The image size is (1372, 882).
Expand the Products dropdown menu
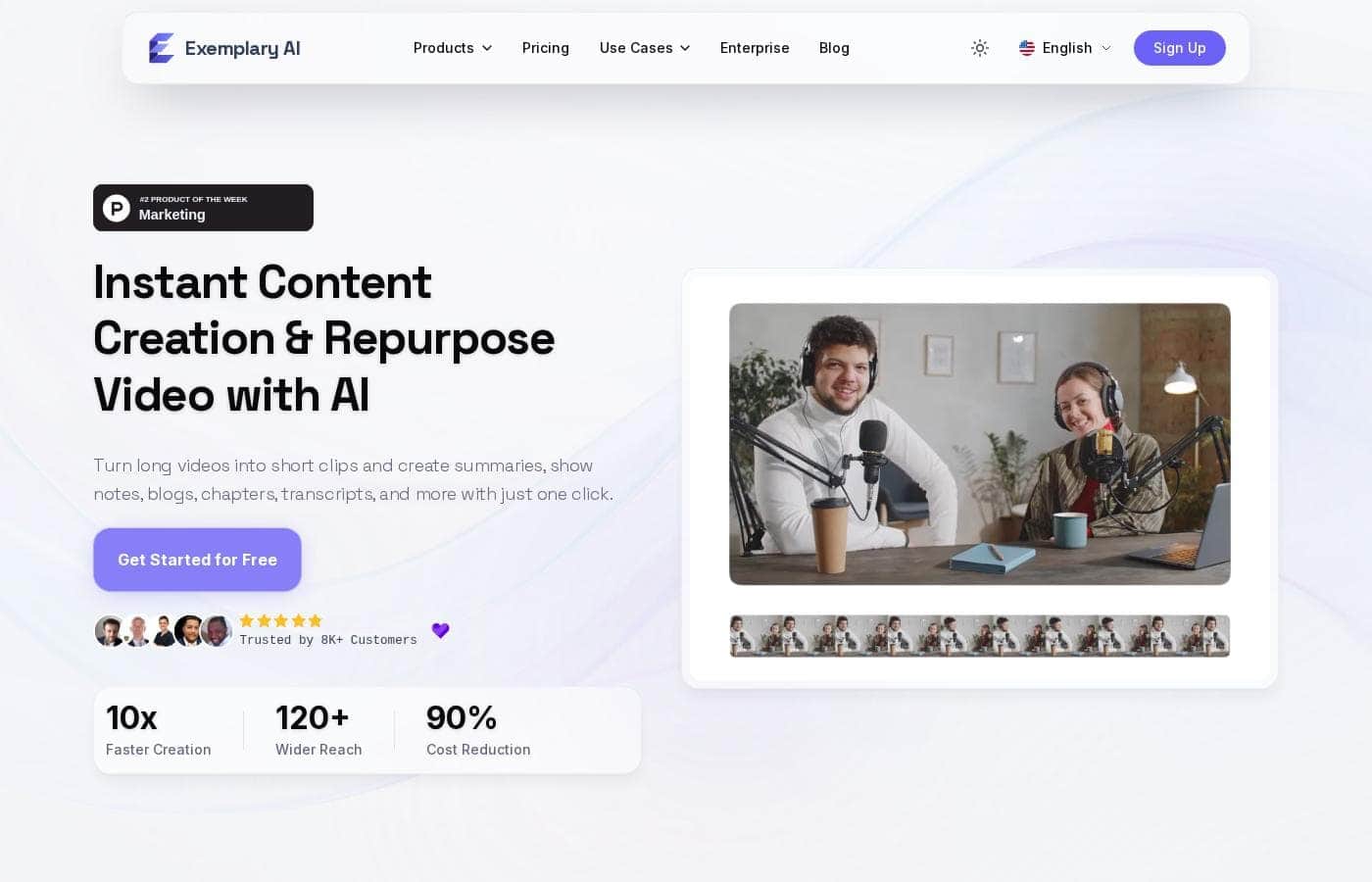(x=453, y=48)
